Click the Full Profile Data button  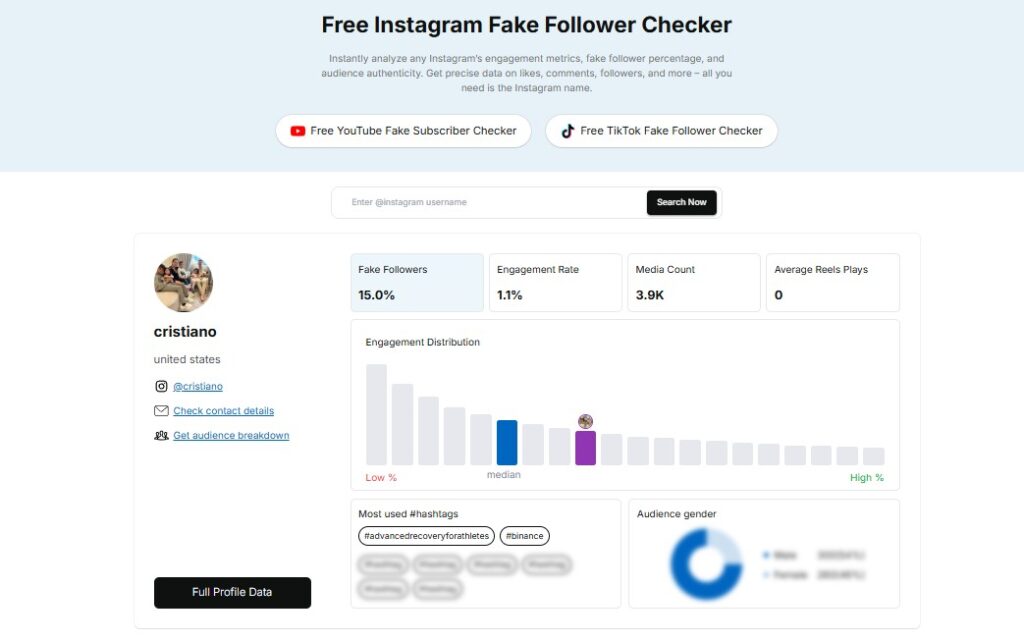coord(232,593)
